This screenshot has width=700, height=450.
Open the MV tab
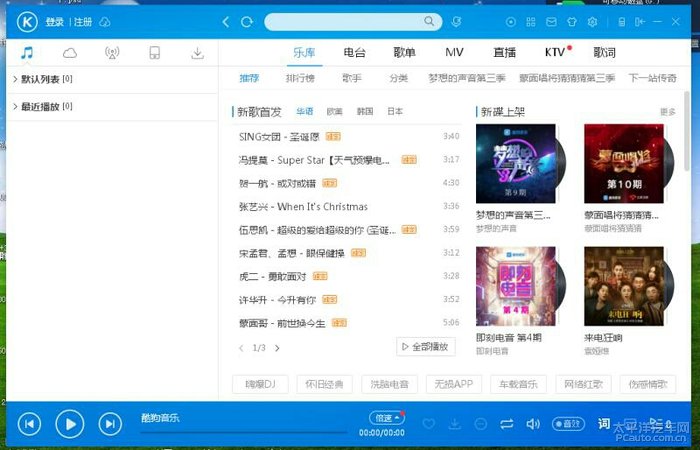454,53
